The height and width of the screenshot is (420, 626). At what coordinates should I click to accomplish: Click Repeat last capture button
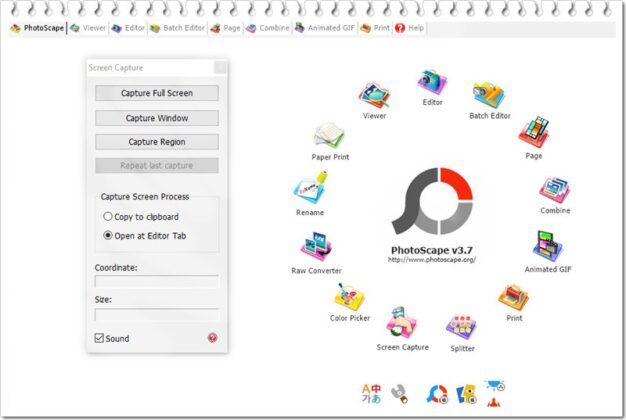[156, 165]
